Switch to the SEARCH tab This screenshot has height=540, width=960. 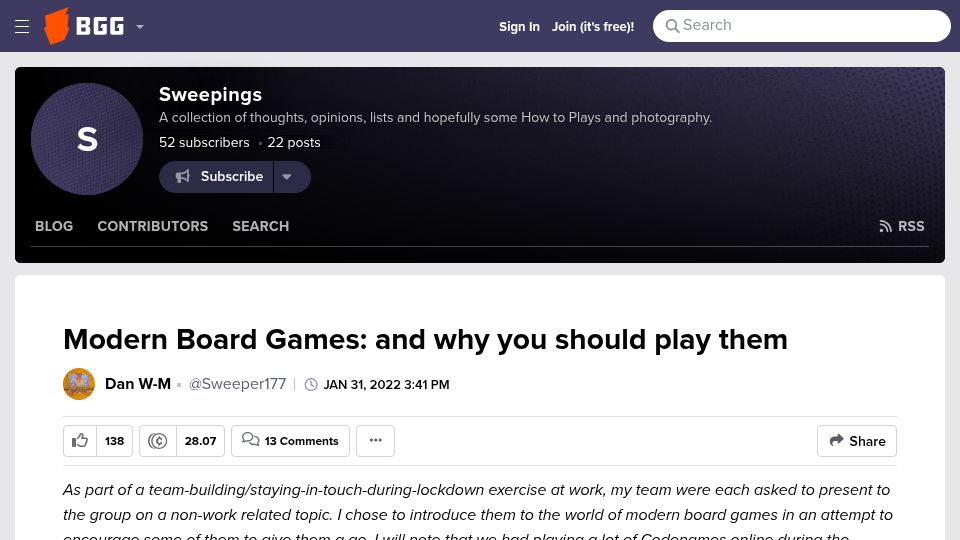tap(260, 226)
